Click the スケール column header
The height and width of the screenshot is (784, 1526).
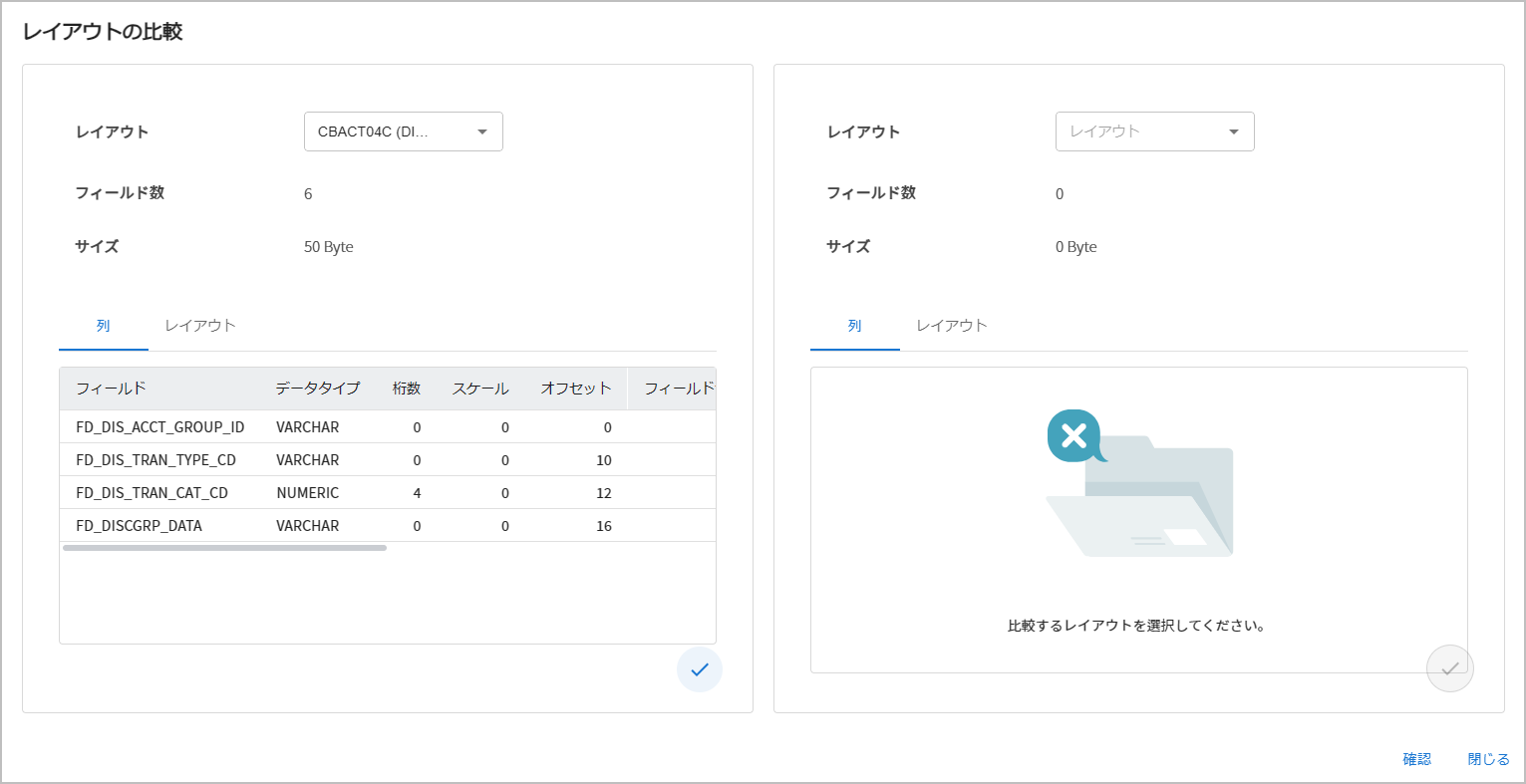(480, 389)
